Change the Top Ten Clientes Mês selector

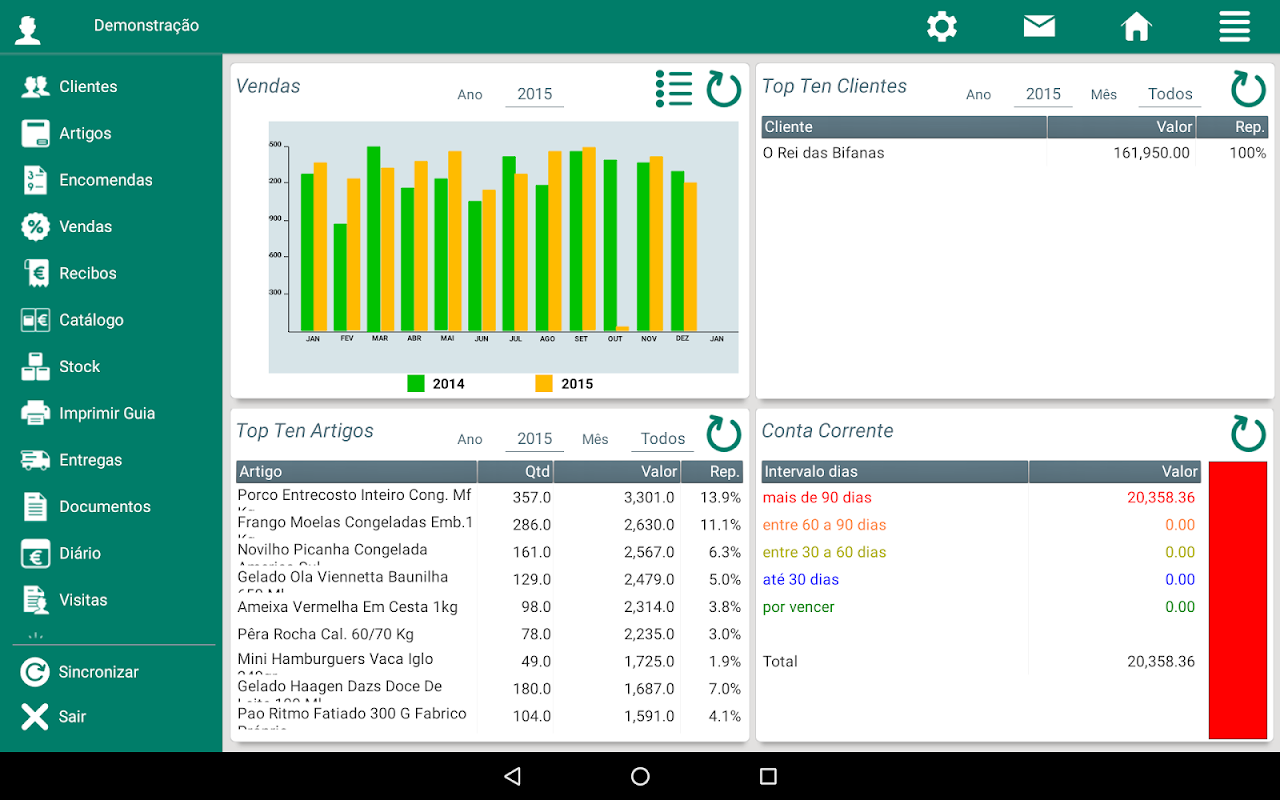(1169, 94)
